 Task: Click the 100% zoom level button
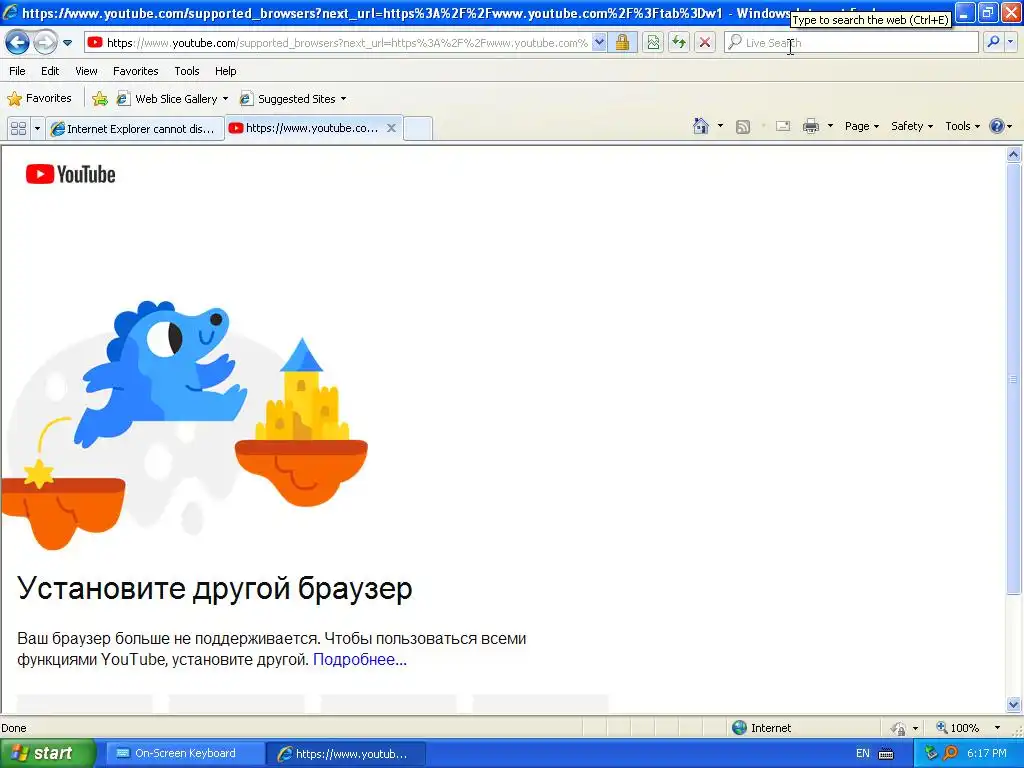(x=958, y=728)
